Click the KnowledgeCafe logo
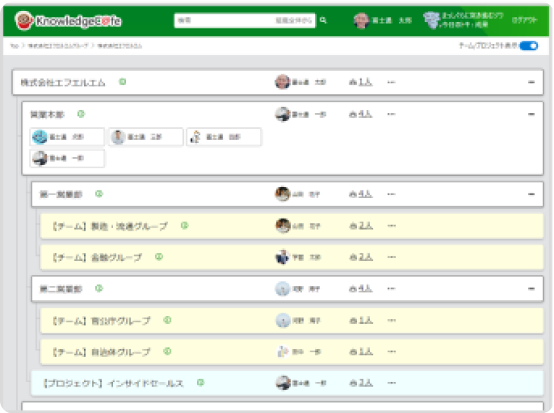Image resolution: width=554 pixels, height=413 pixels. coord(68,20)
